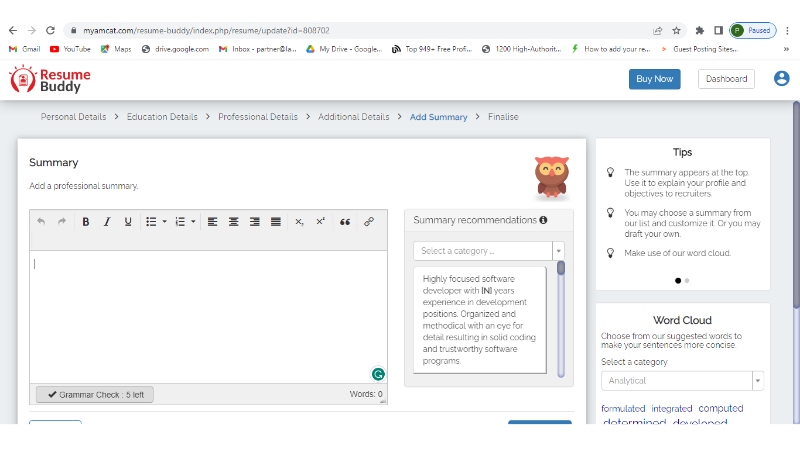This screenshot has width=800, height=449.
Task: Expand the bulleted list options dropdown
Action: tap(164, 222)
